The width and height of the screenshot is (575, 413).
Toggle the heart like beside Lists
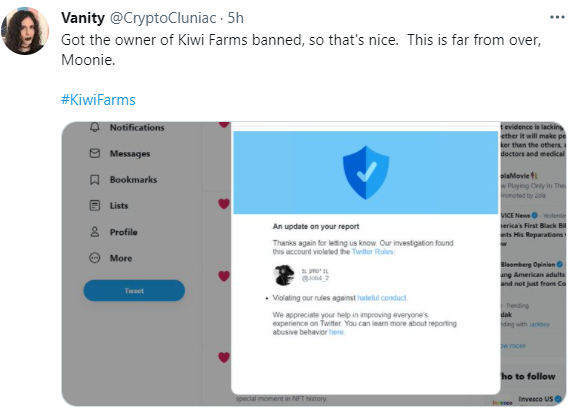coord(224,204)
